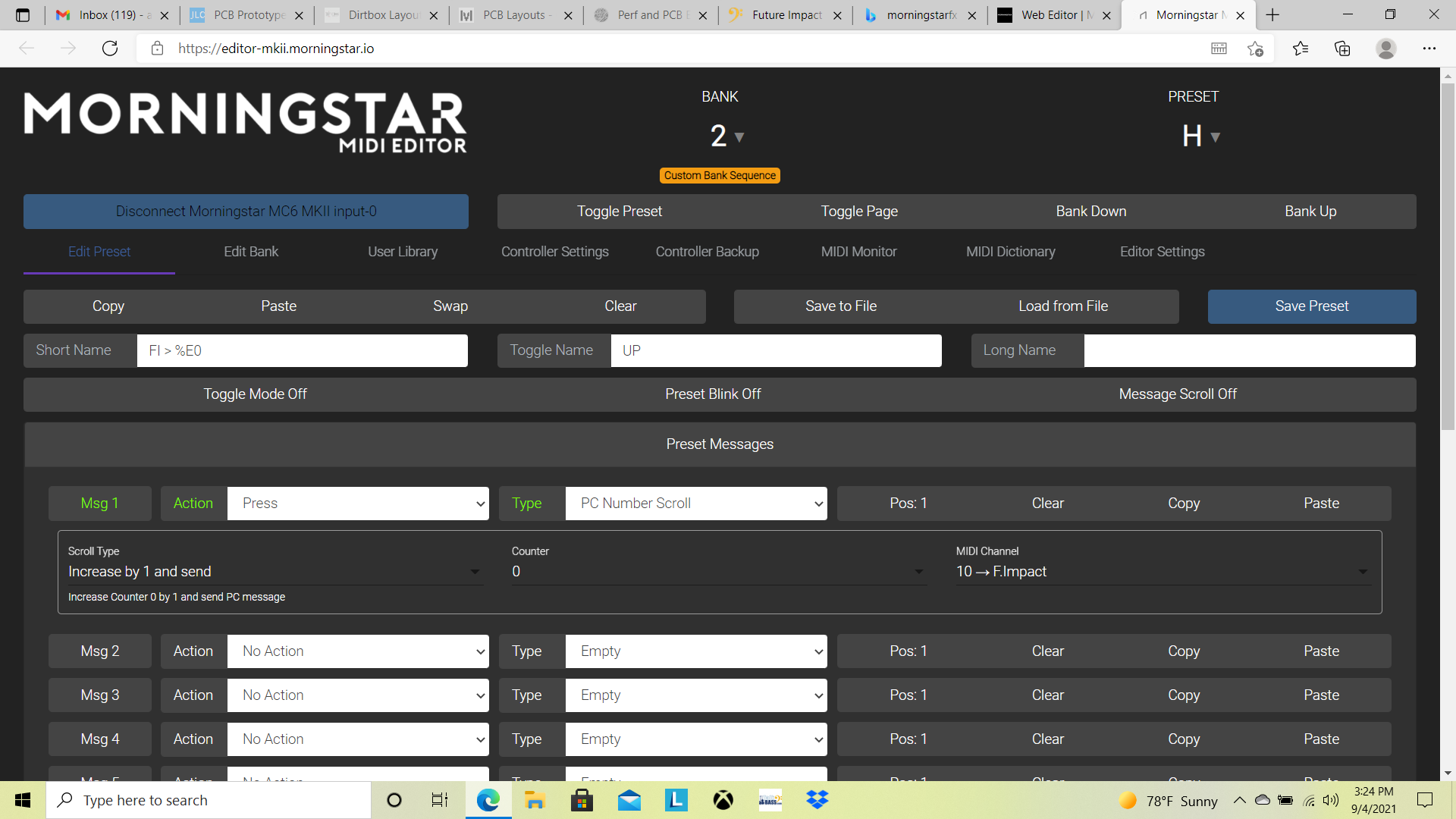The height and width of the screenshot is (819, 1456).
Task: Click the Edge tab actions menu icon
Action: click(23, 15)
